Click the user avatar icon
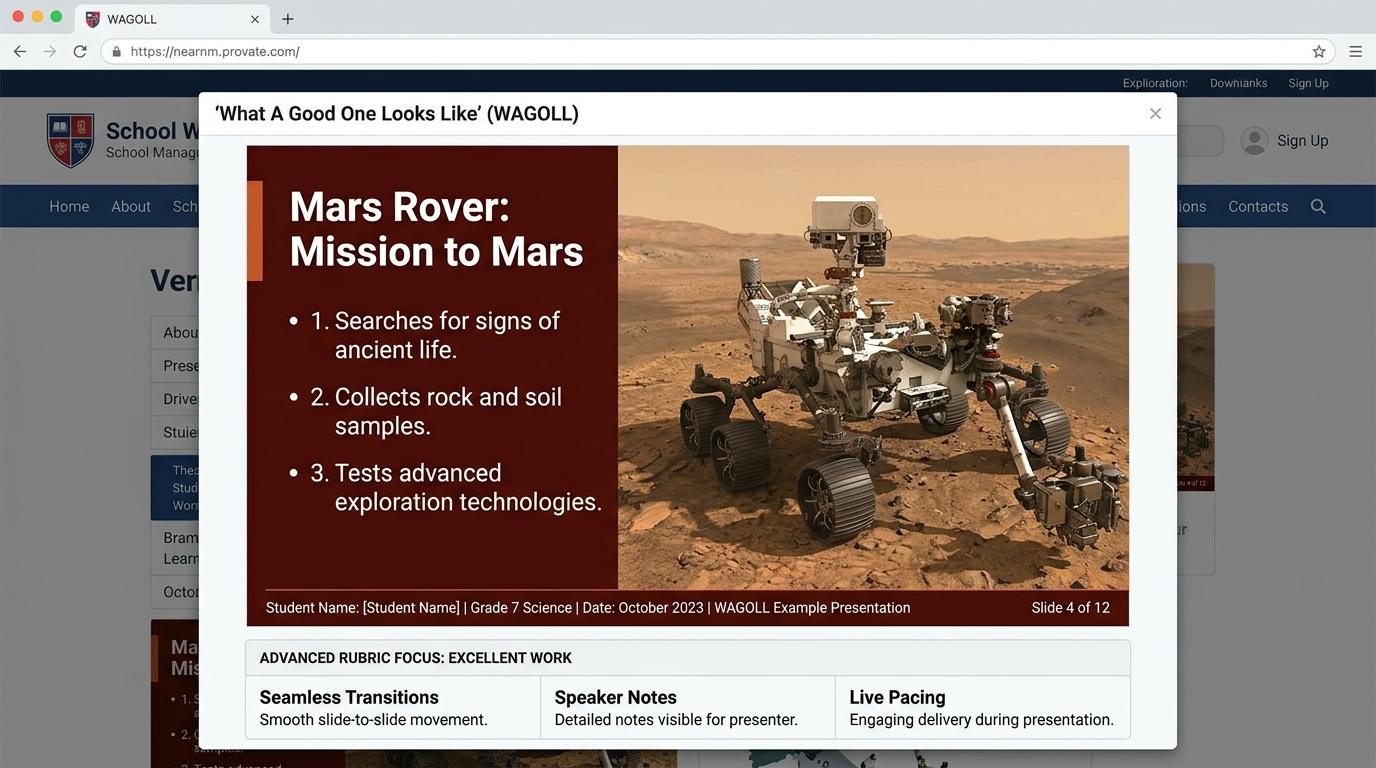1376x768 pixels. tap(1254, 141)
